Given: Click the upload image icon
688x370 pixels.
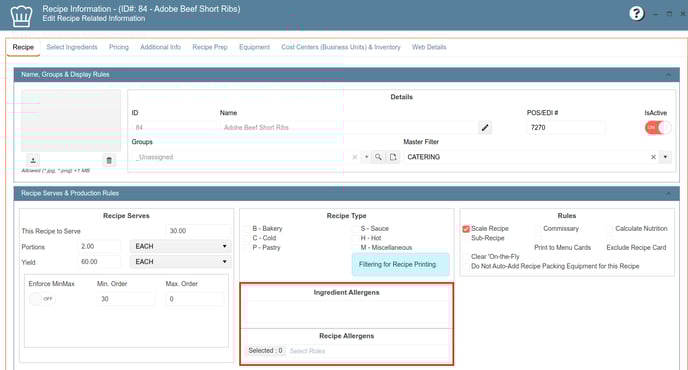Looking at the screenshot, I should (33, 160).
